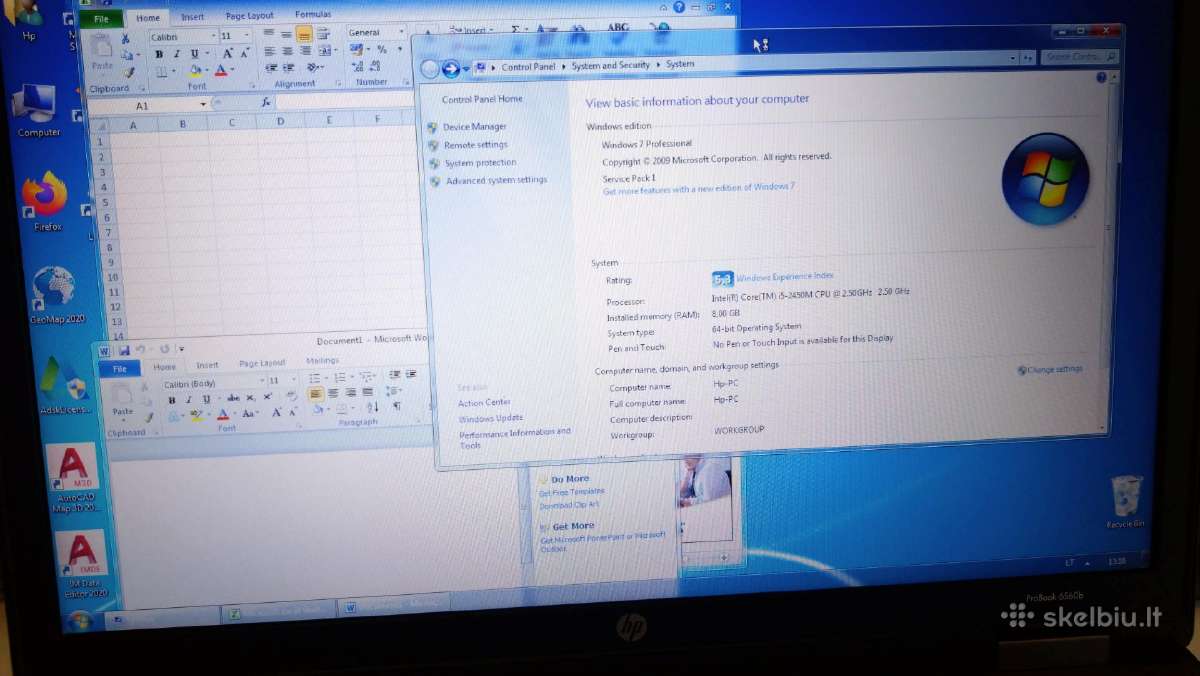Click Control Panel Home link
The height and width of the screenshot is (676, 1200).
pos(482,99)
